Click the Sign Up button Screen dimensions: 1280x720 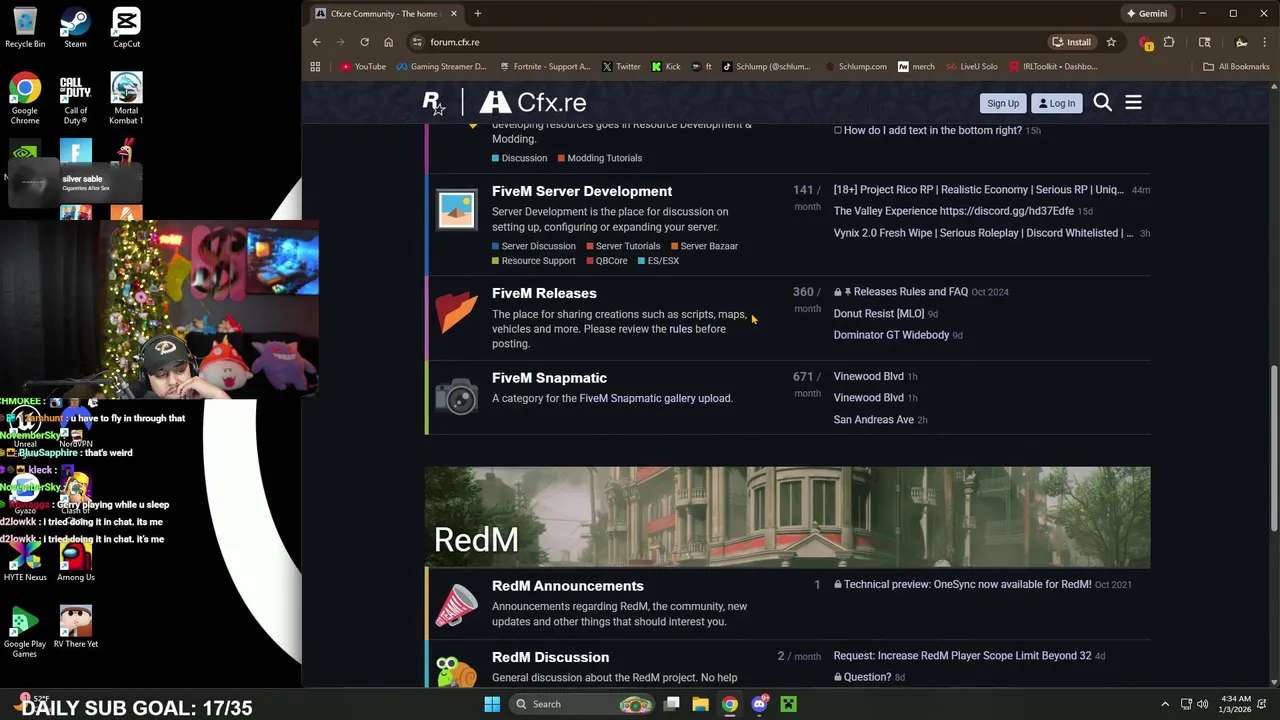1003,103
